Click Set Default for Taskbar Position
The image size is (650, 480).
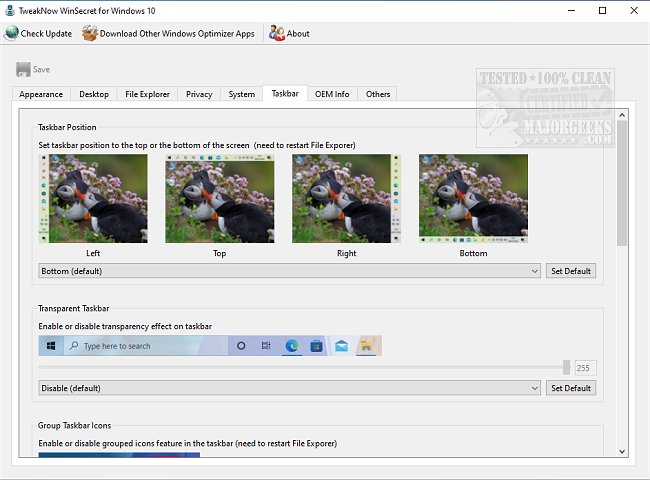(x=571, y=271)
